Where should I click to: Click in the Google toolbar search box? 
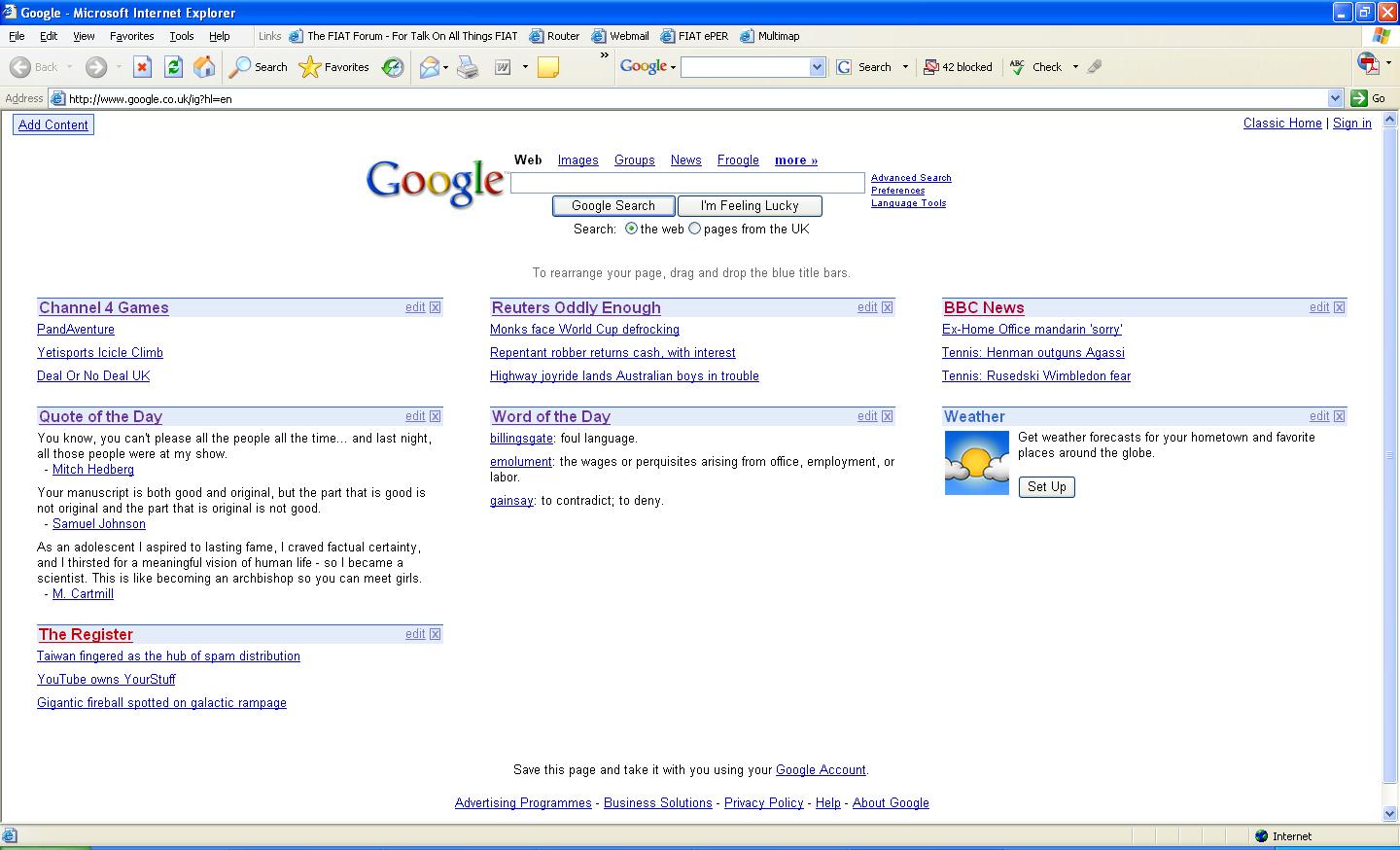(746, 67)
